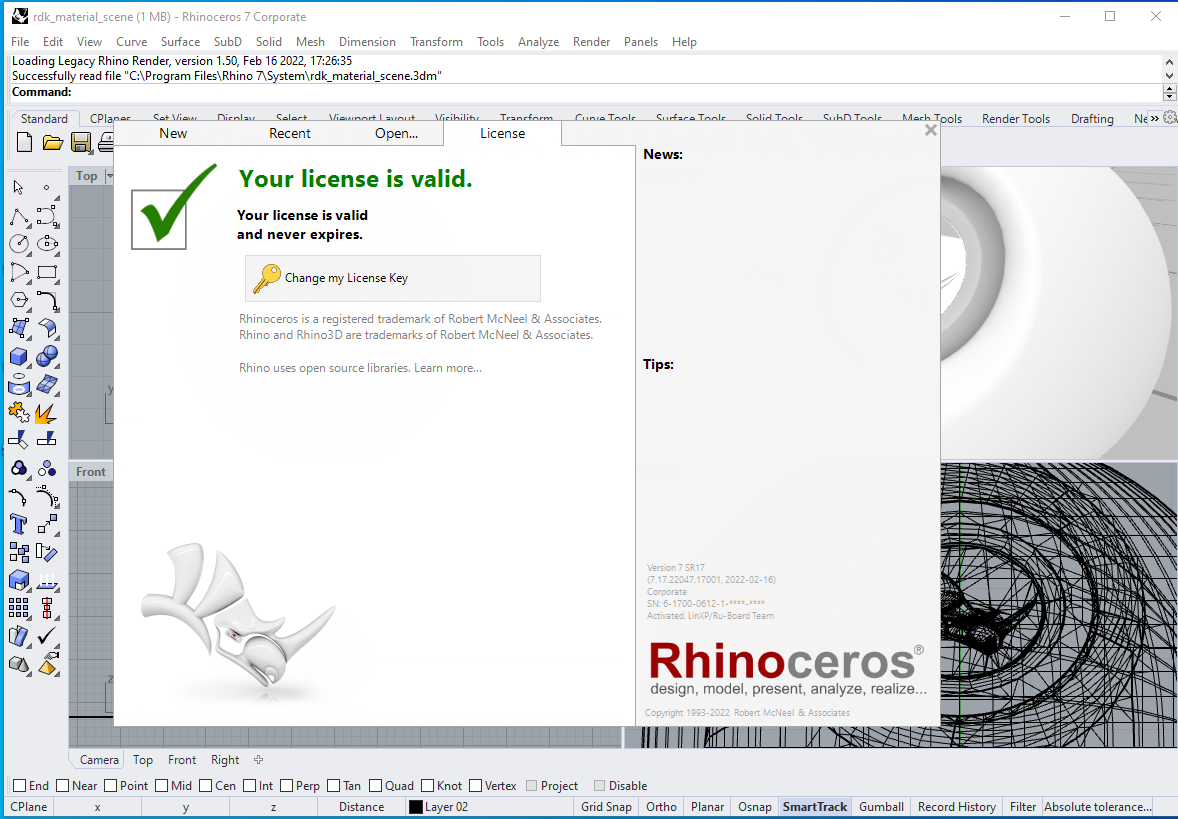Select the Text object T tool
The height and width of the screenshot is (819, 1178).
pos(19,524)
